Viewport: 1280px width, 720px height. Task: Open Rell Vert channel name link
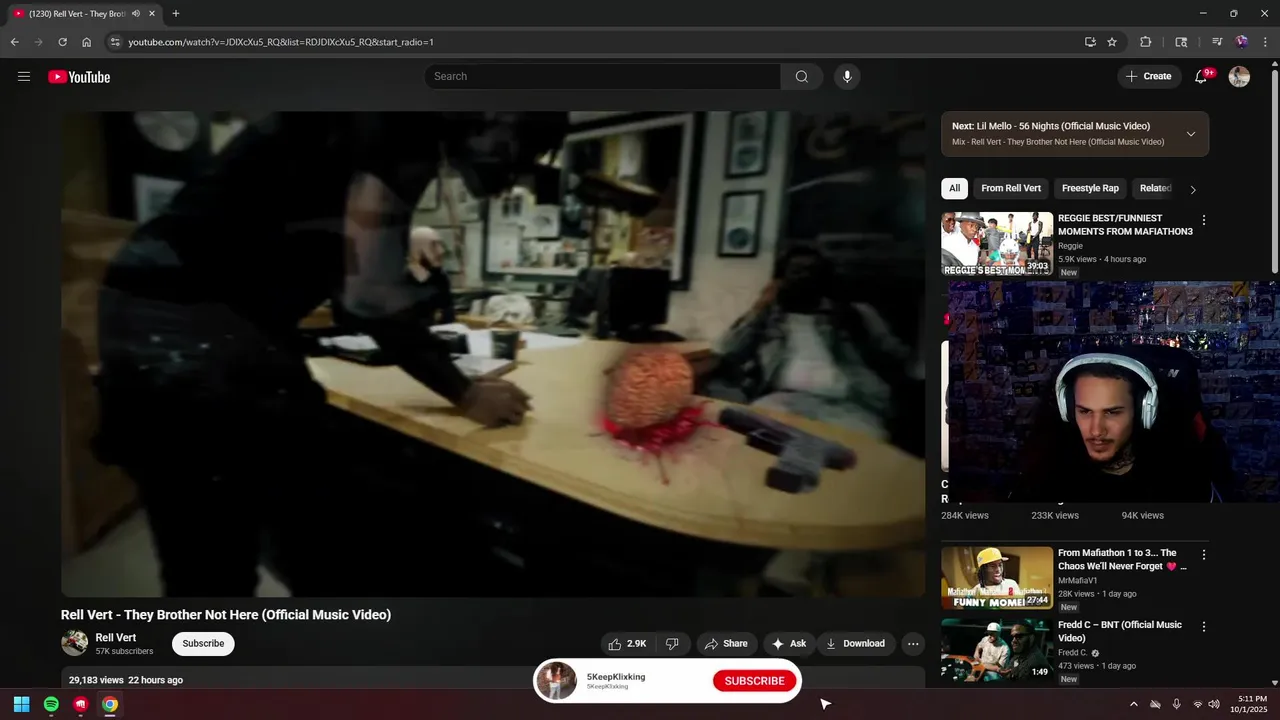pyautogui.click(x=116, y=638)
